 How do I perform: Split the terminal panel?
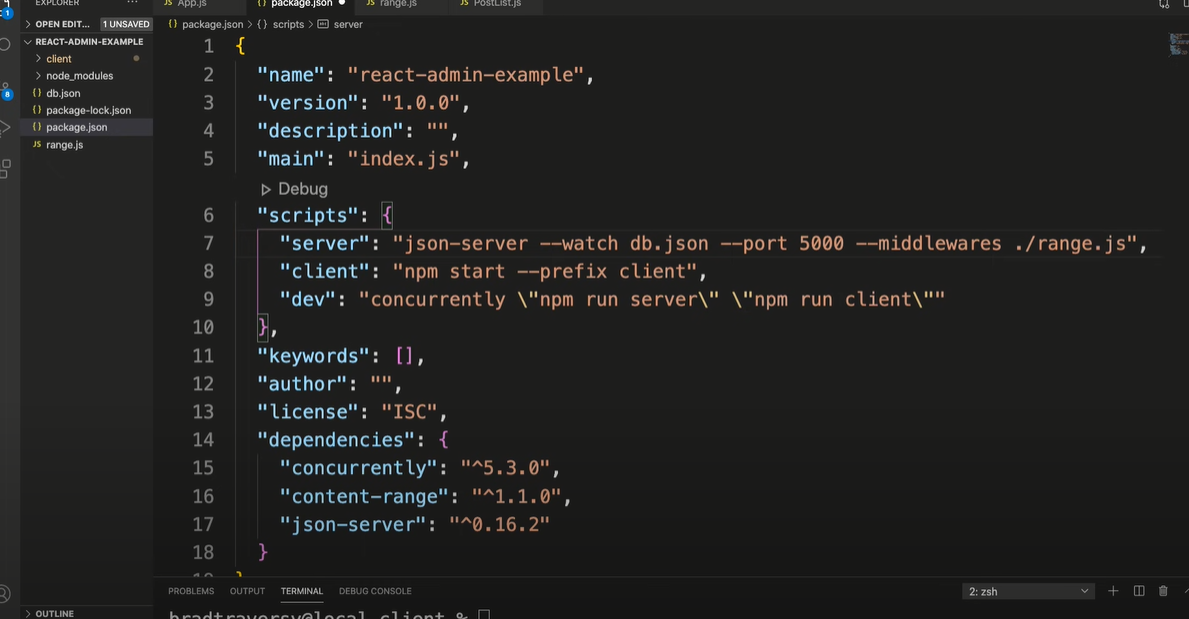(x=1138, y=591)
